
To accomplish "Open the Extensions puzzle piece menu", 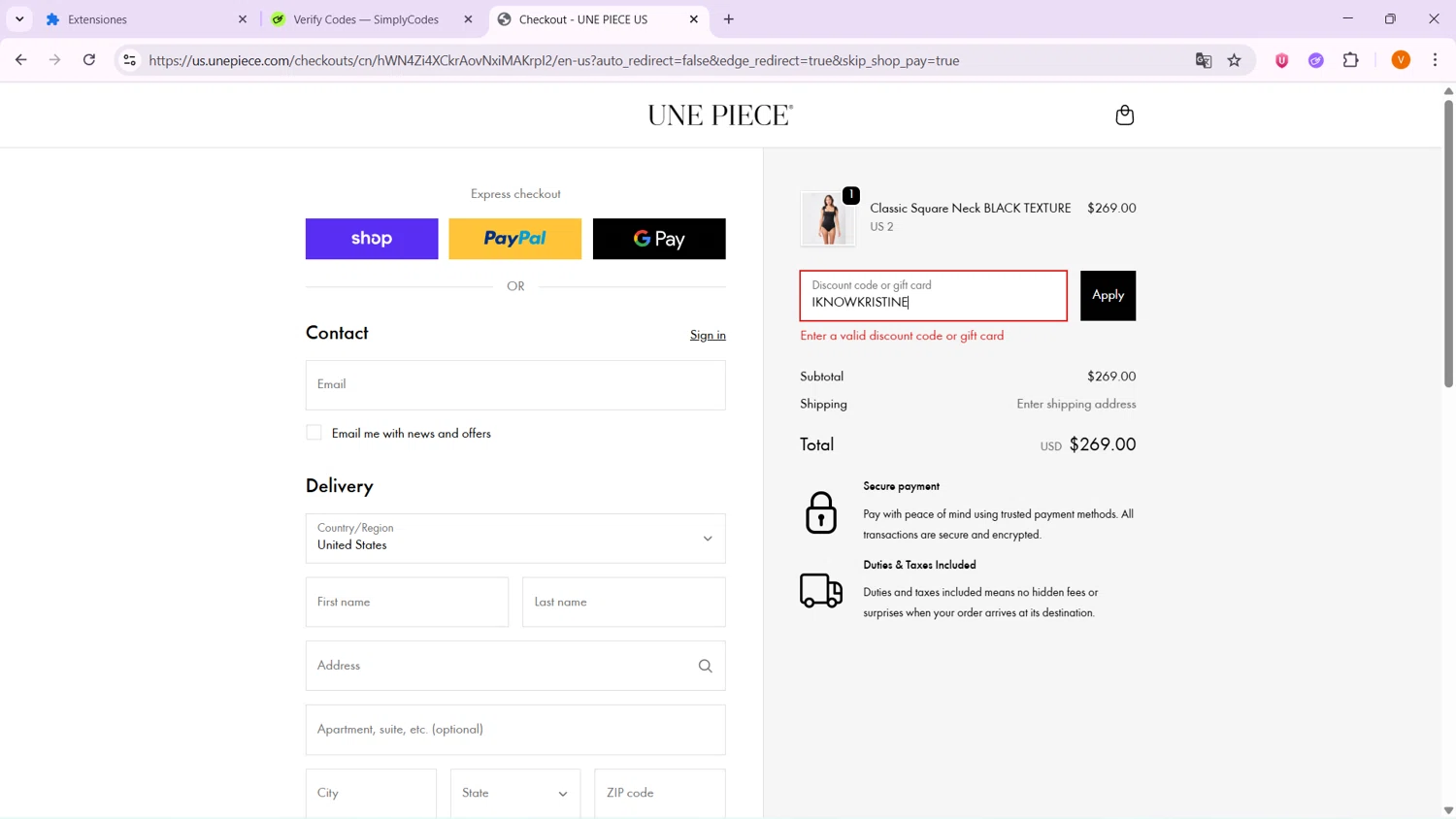I will coord(1351,60).
